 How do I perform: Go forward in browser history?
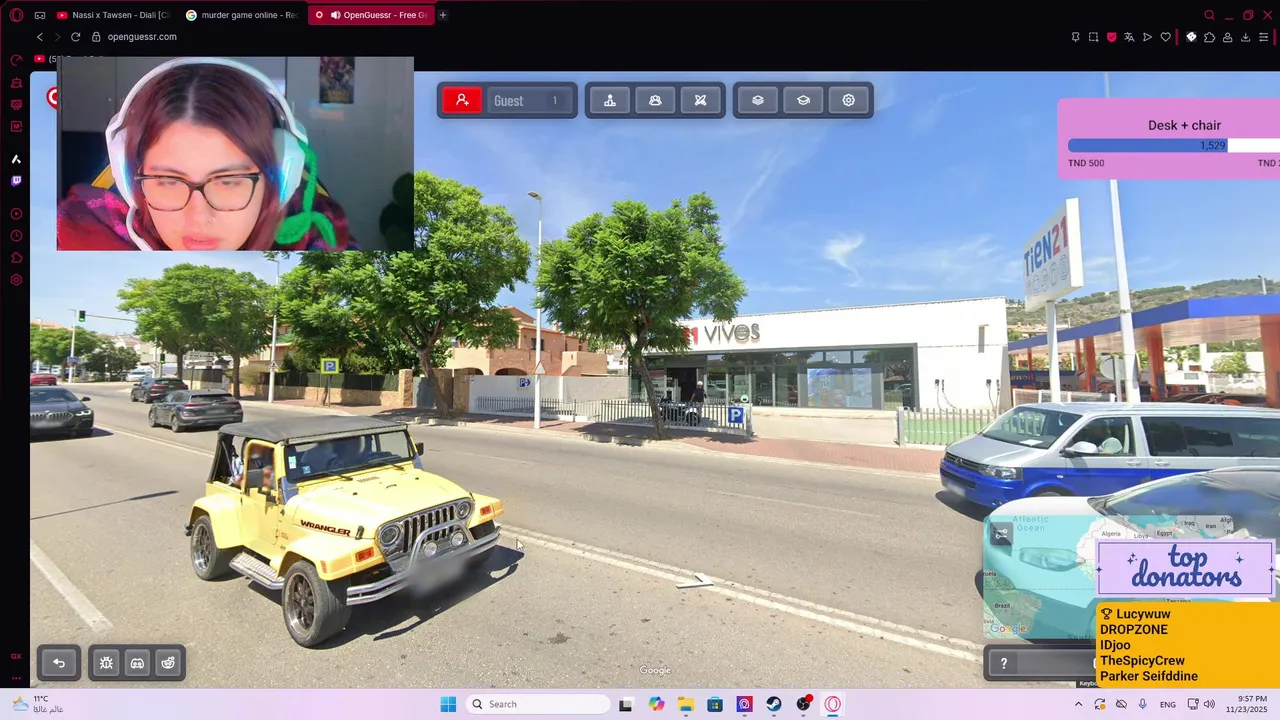pyautogui.click(x=57, y=37)
